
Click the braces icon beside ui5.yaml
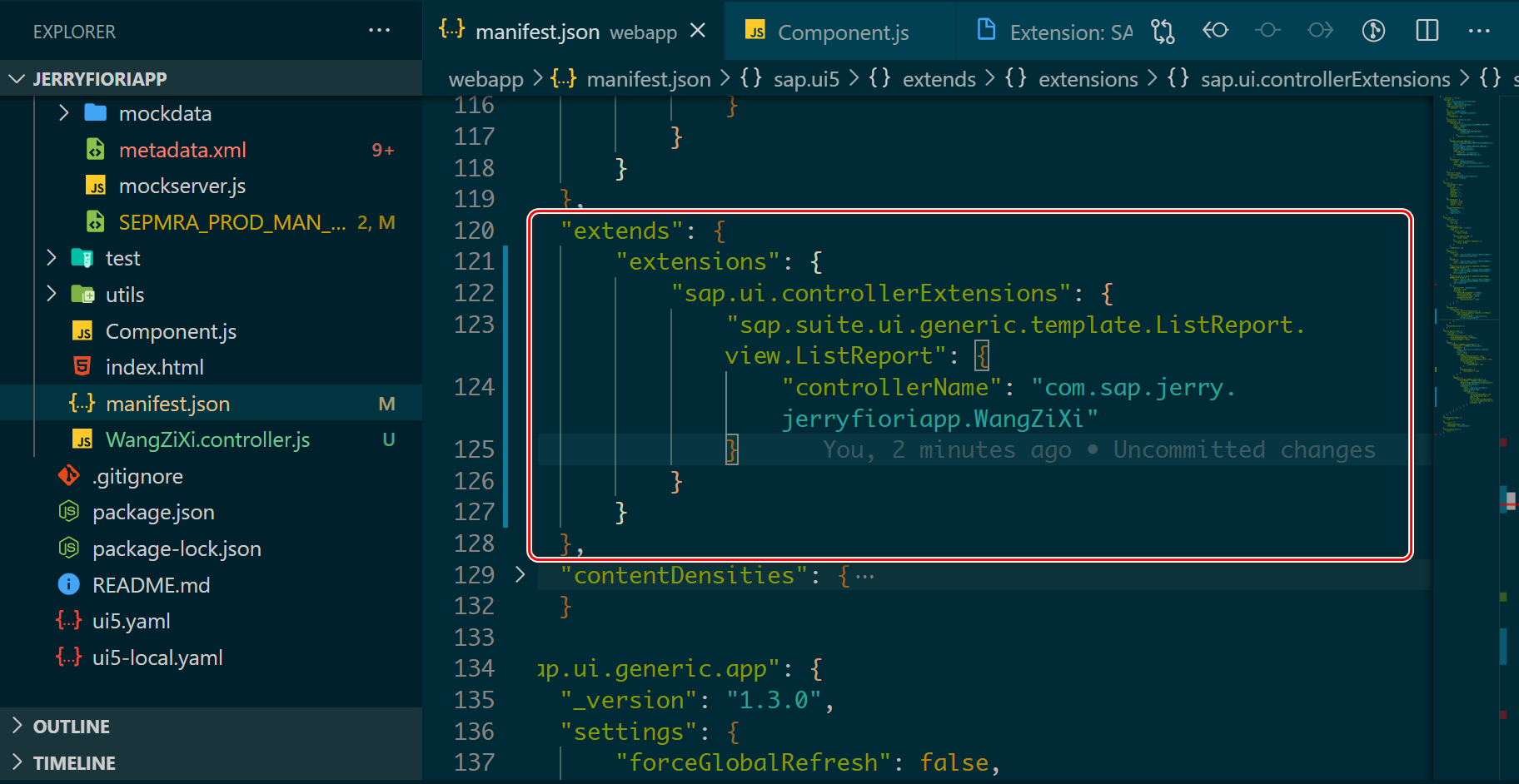coord(69,620)
